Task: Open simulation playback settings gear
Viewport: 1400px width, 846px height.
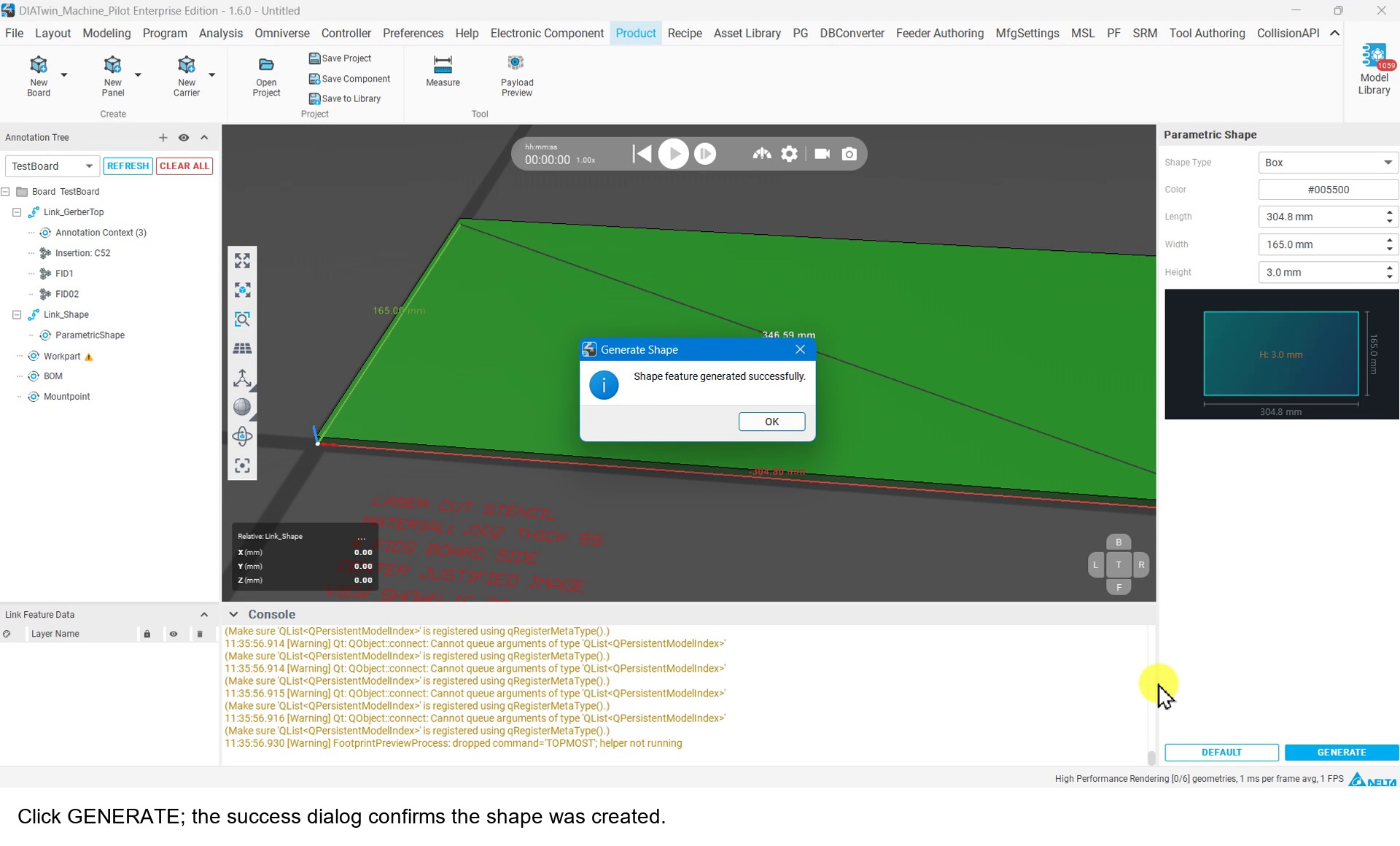Action: [x=789, y=154]
